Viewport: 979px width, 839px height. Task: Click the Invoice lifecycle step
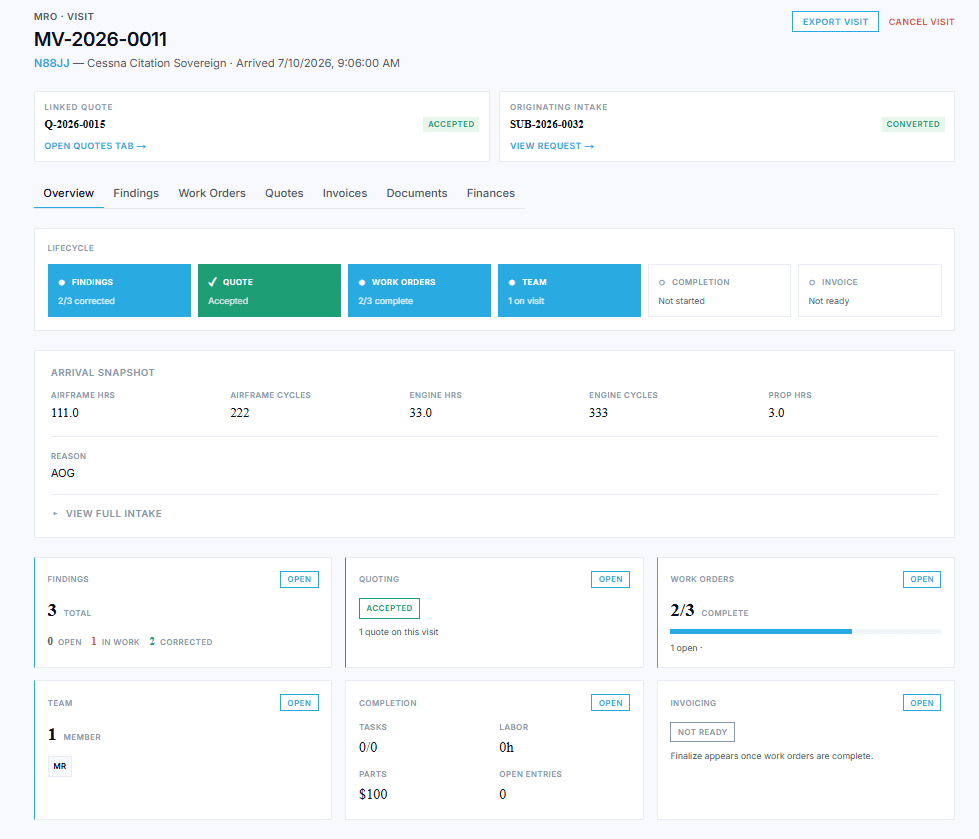tap(870, 290)
